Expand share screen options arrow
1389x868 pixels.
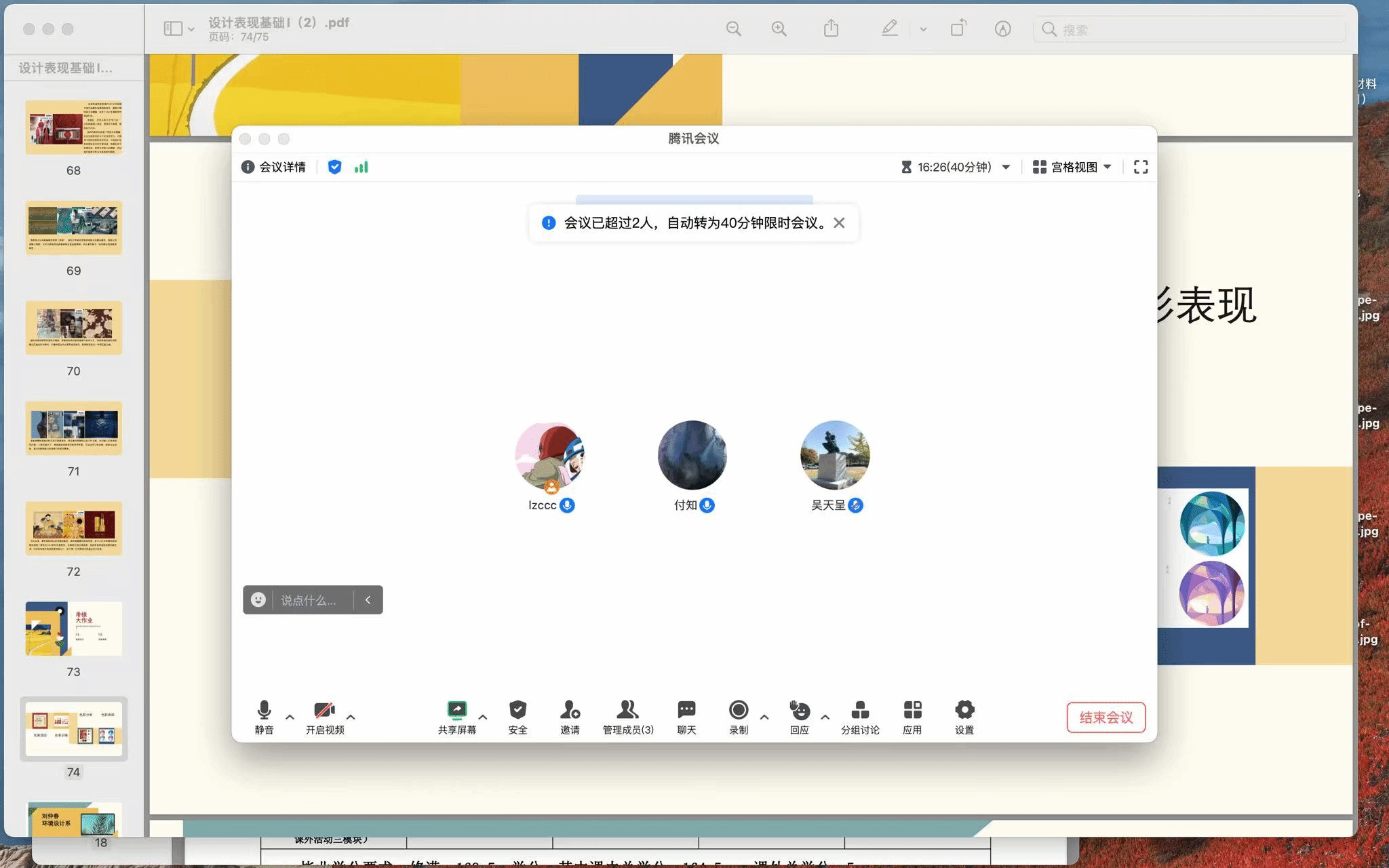(483, 717)
